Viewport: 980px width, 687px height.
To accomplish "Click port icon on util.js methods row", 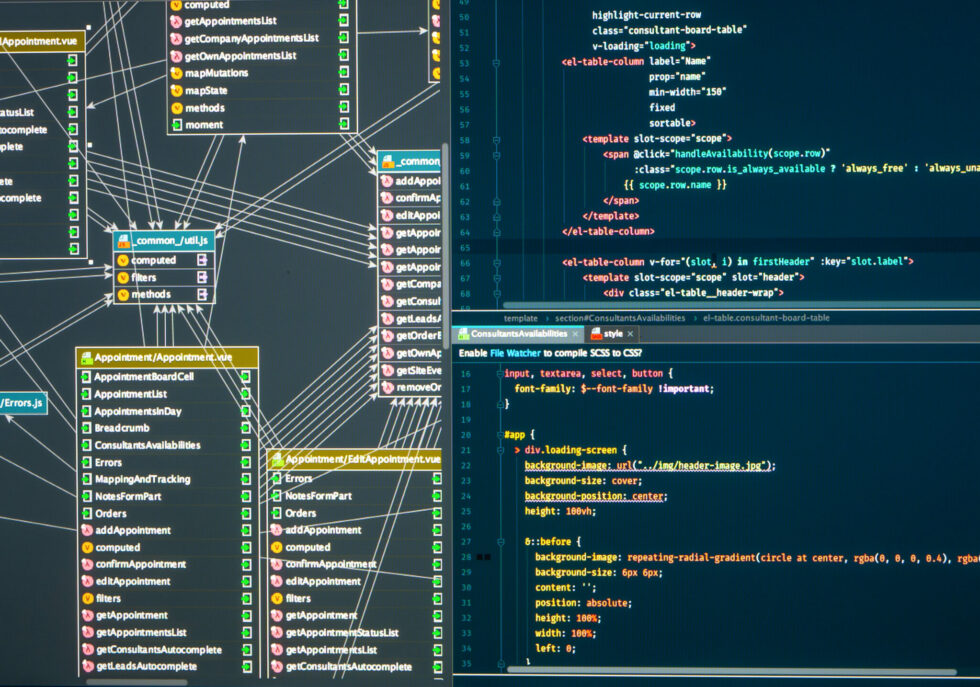I will click(202, 294).
